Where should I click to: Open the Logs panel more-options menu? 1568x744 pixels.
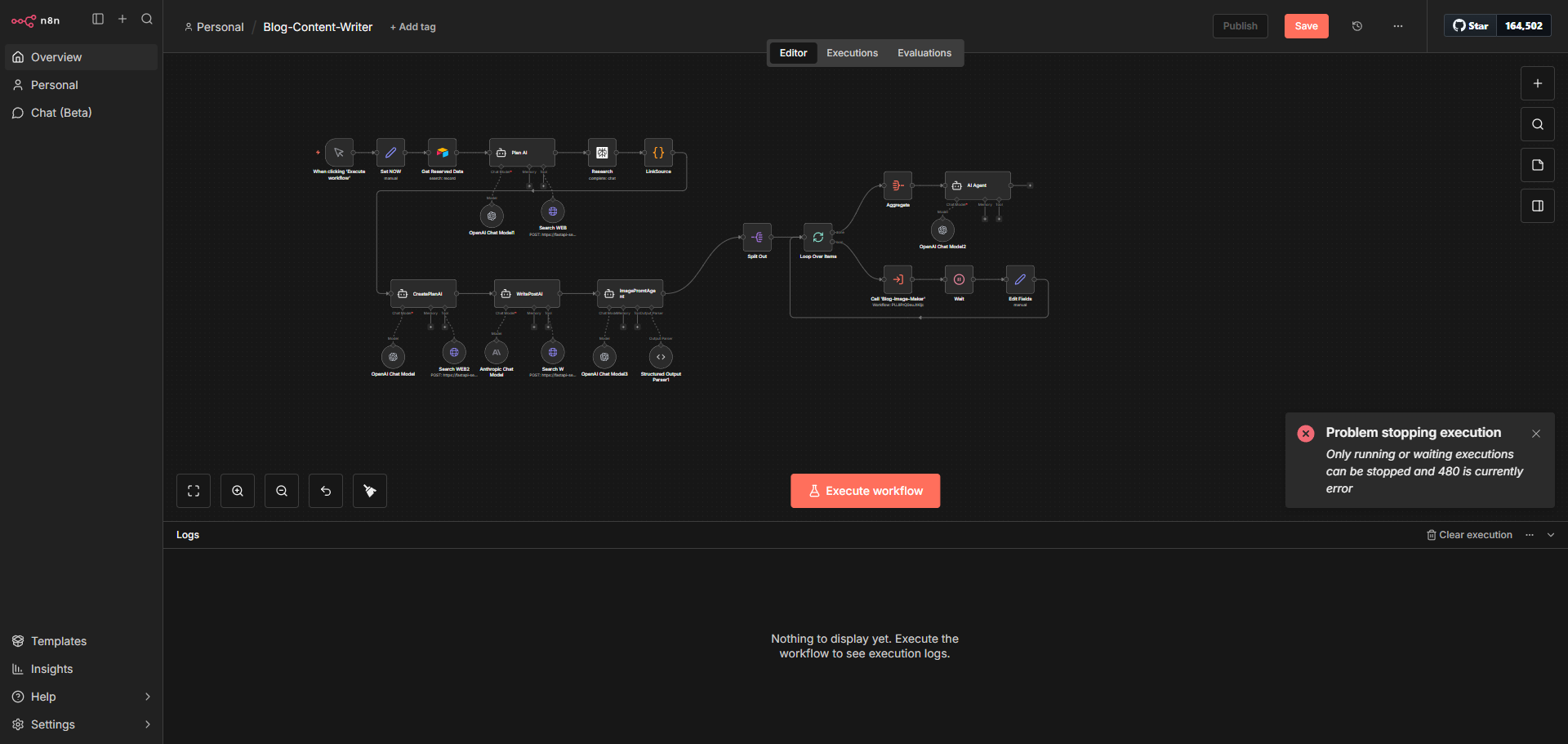point(1530,535)
